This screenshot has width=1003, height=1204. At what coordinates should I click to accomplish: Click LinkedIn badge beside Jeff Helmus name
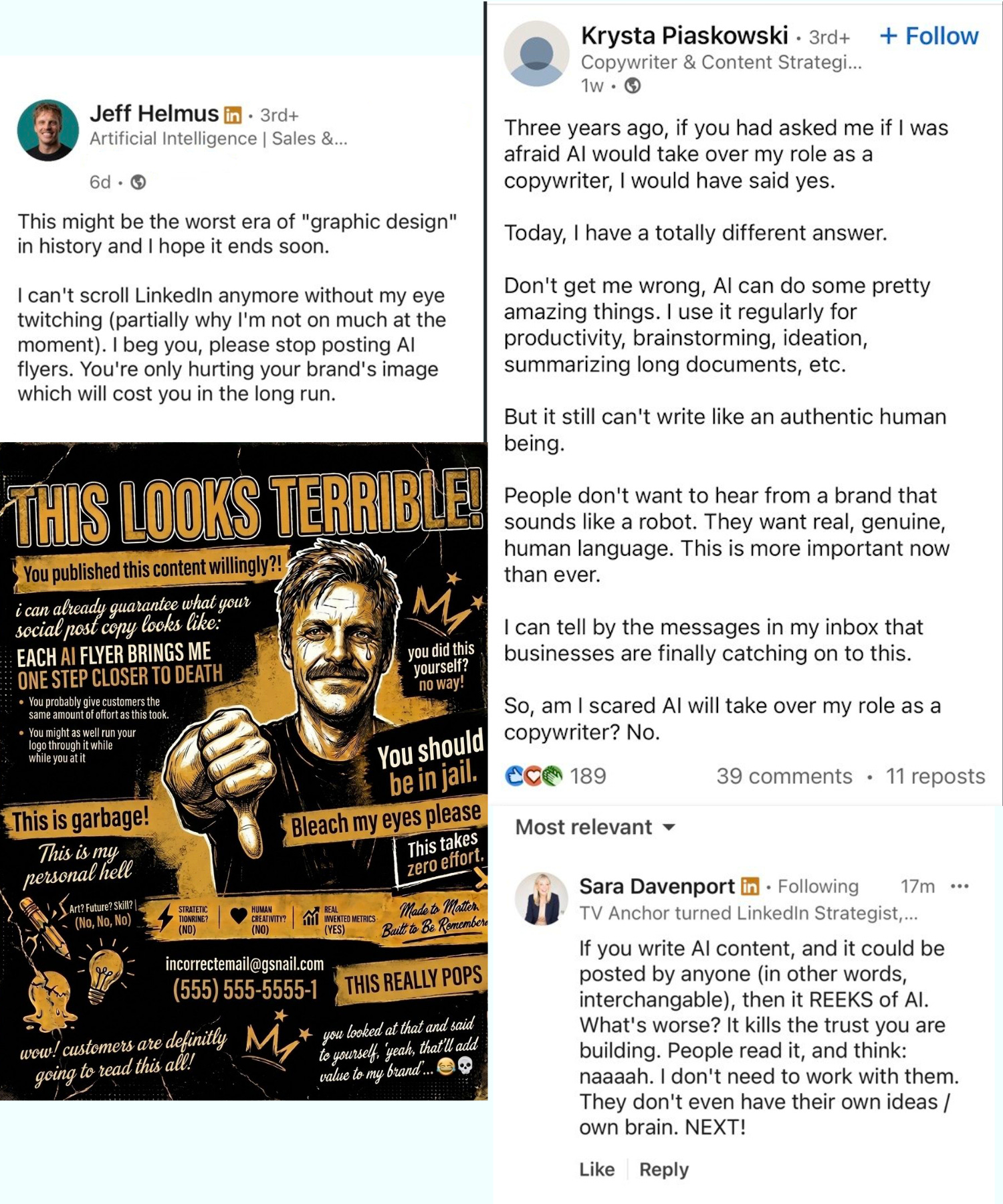pyautogui.click(x=232, y=115)
